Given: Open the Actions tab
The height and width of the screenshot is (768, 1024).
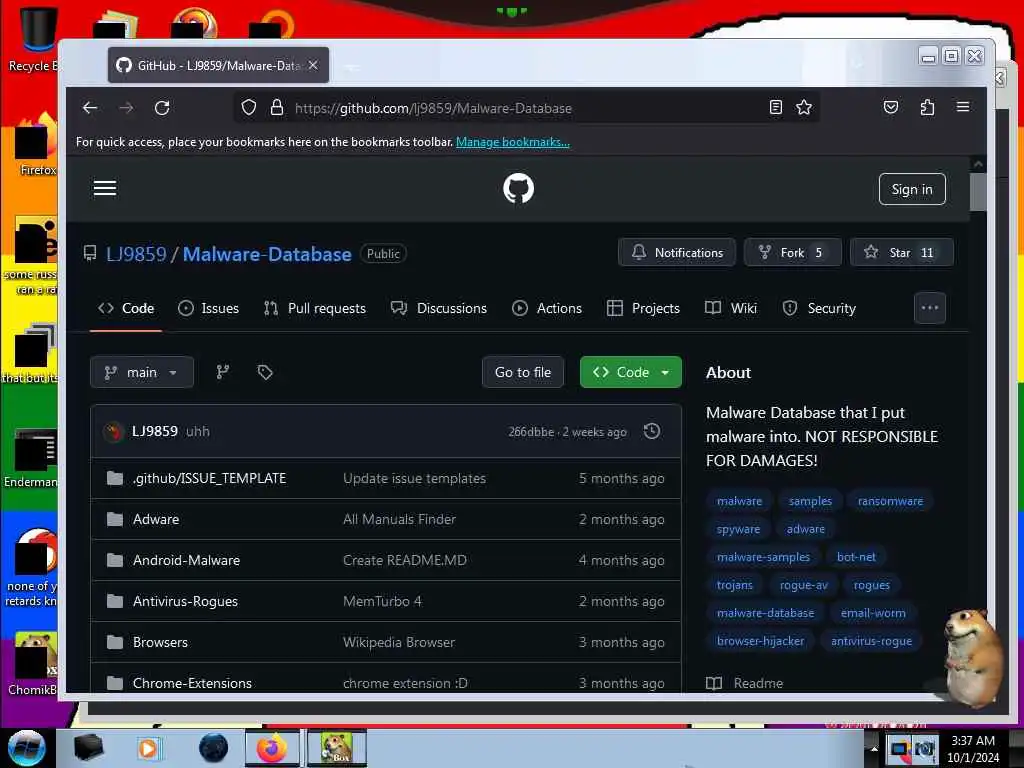Looking at the screenshot, I should pos(547,308).
